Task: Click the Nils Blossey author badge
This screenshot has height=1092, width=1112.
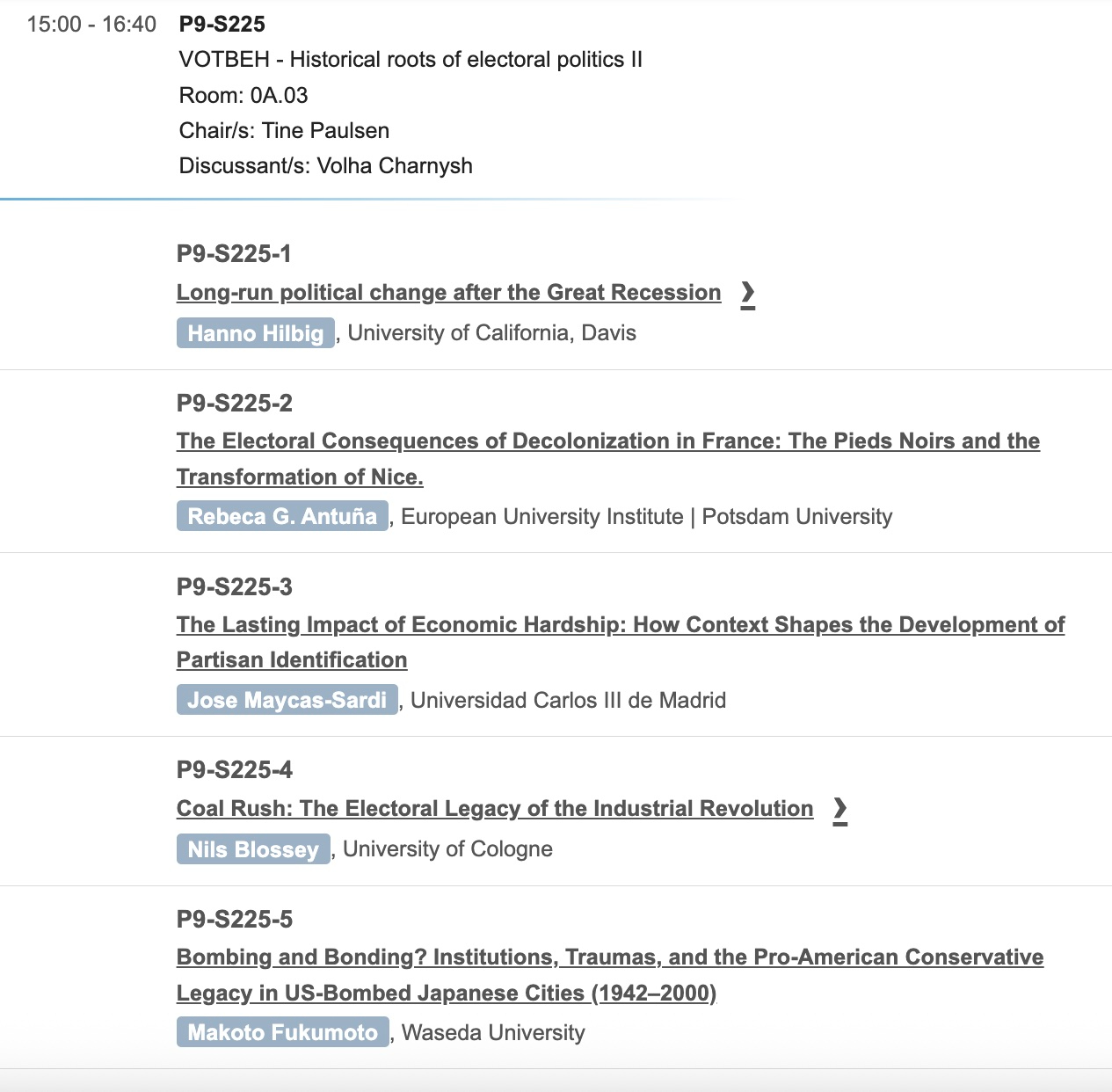Action: (x=253, y=849)
